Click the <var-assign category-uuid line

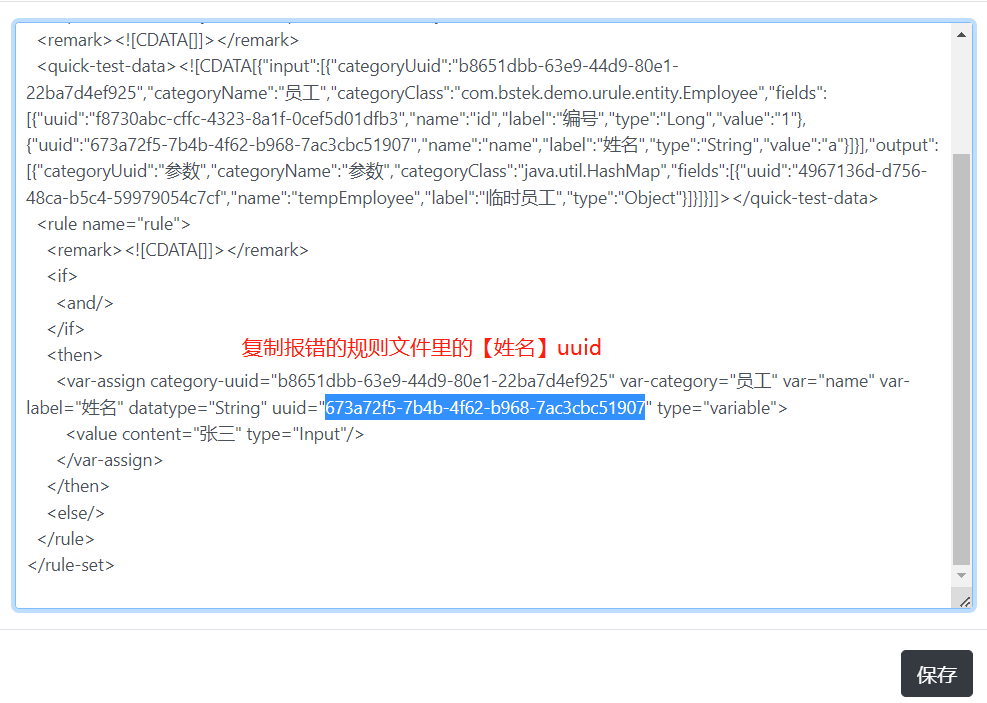[x=483, y=381]
